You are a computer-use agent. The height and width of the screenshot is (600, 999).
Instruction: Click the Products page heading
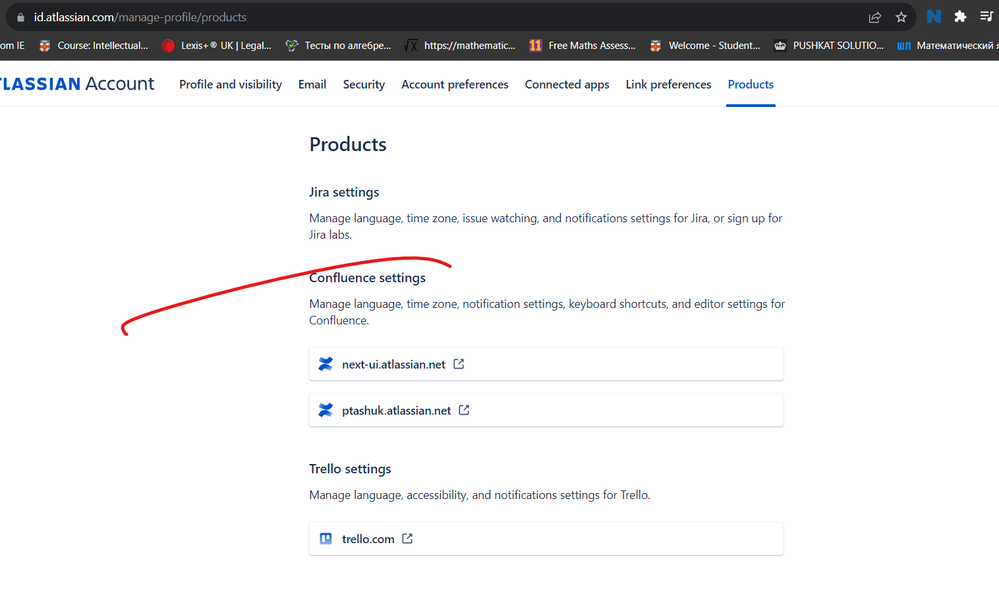(x=348, y=144)
